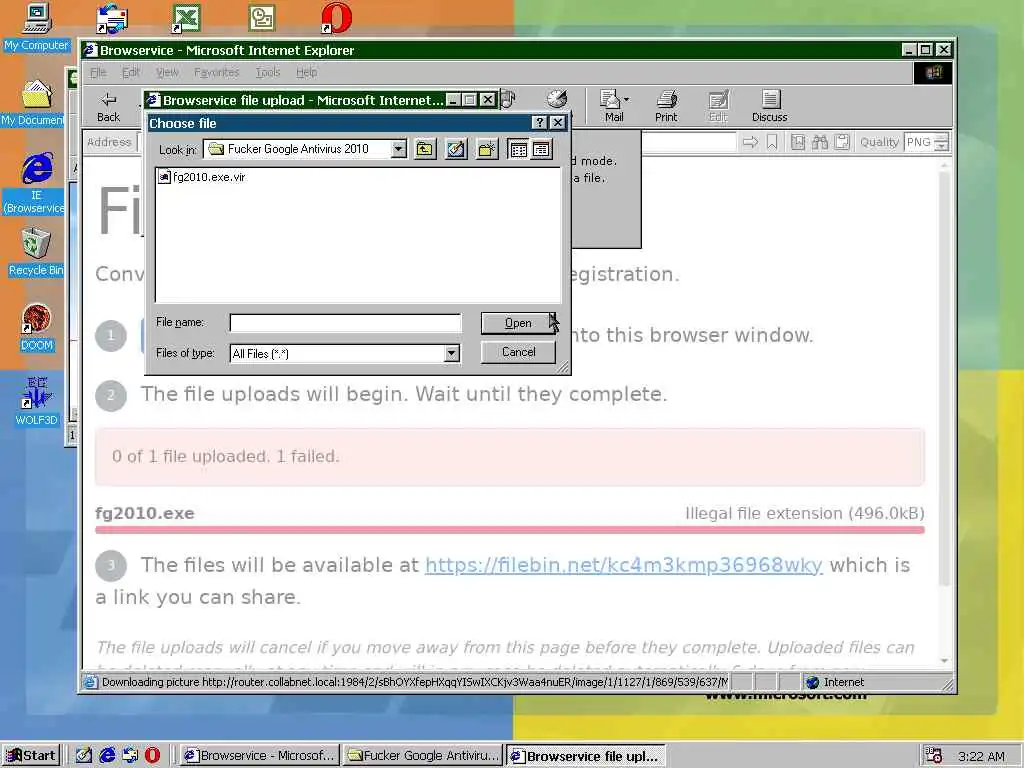The width and height of the screenshot is (1024, 768).
Task: Click the File name input field
Action: 345,323
